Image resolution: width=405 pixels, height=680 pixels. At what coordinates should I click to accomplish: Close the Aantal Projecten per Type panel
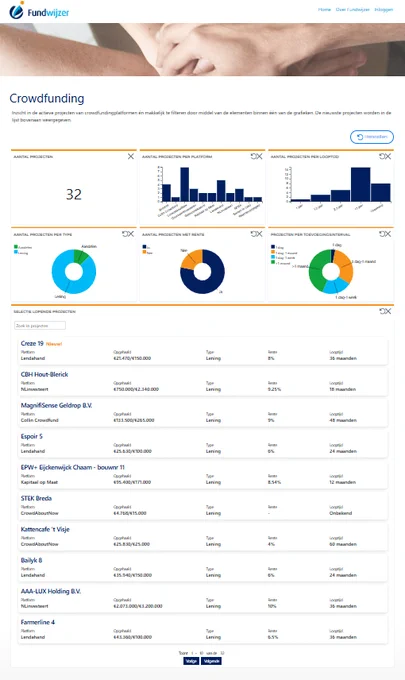[131, 234]
